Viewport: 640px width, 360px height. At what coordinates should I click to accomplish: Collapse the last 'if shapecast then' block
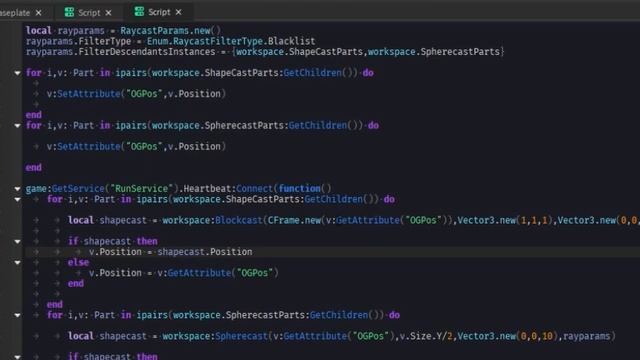pyautogui.click(x=17, y=357)
